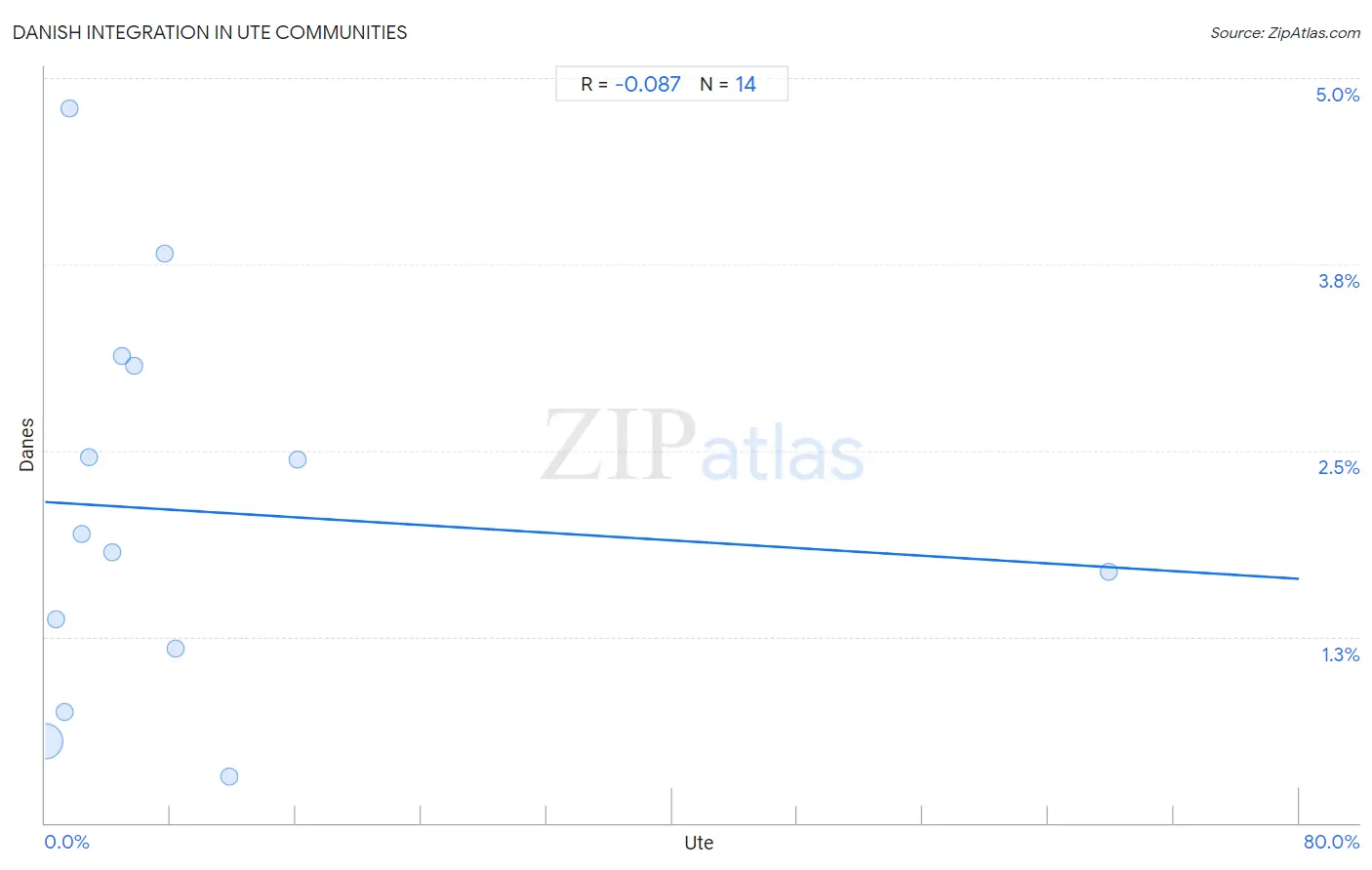Click the chart title Danish Integration in Ute Communities
Screen dimensions: 1372x870
[x=210, y=32]
